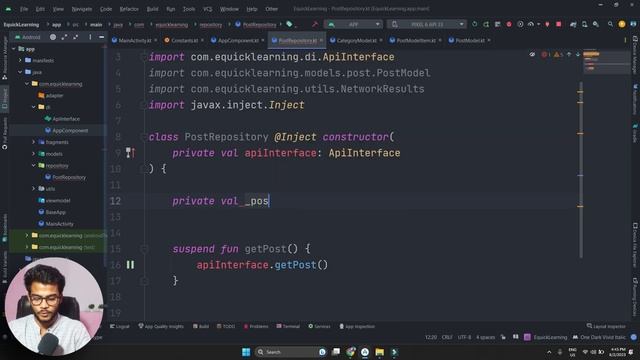Expand the fragments package
The width and height of the screenshot is (640, 360).
click(33, 142)
